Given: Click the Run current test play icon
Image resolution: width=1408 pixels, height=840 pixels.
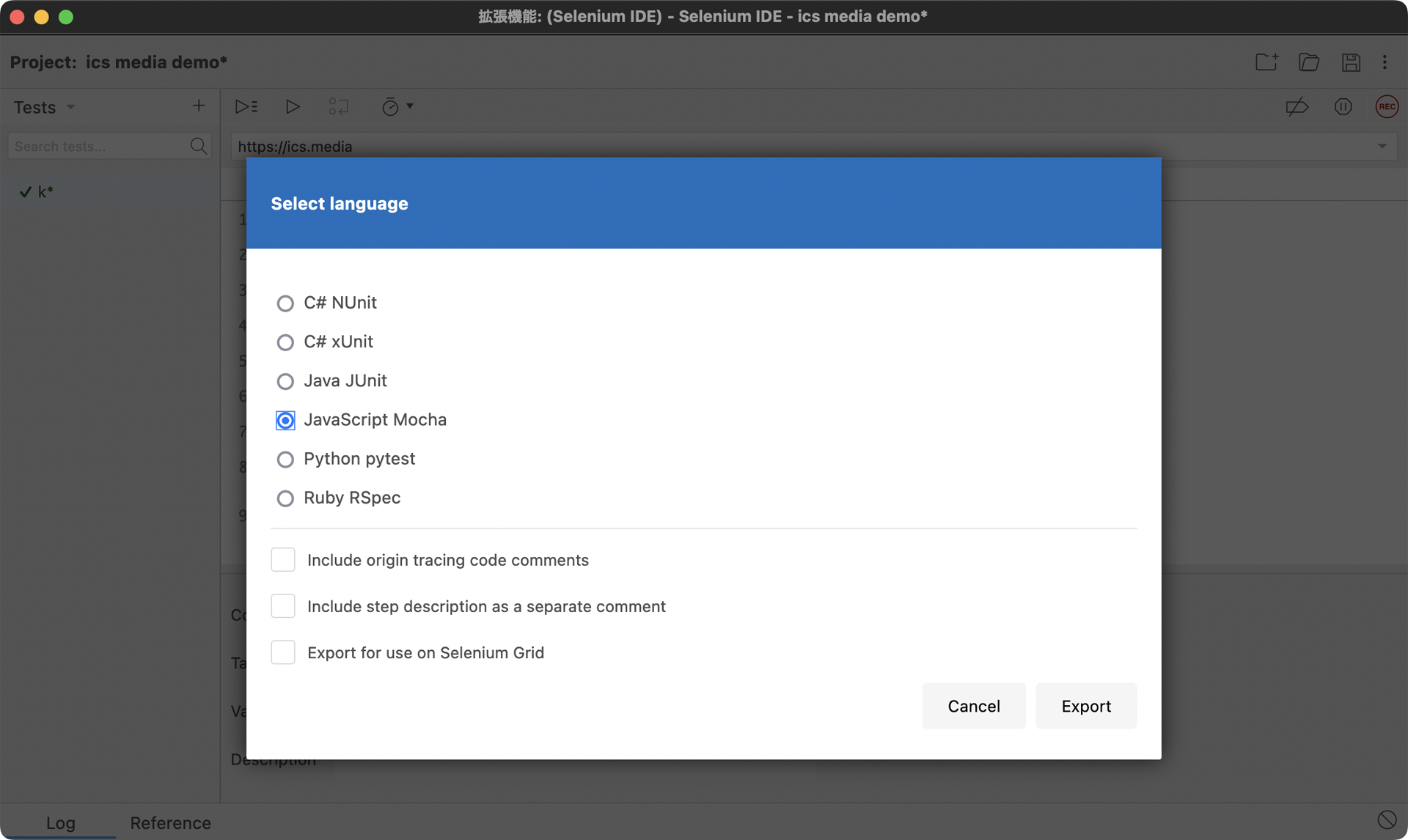Looking at the screenshot, I should pyautogui.click(x=292, y=107).
